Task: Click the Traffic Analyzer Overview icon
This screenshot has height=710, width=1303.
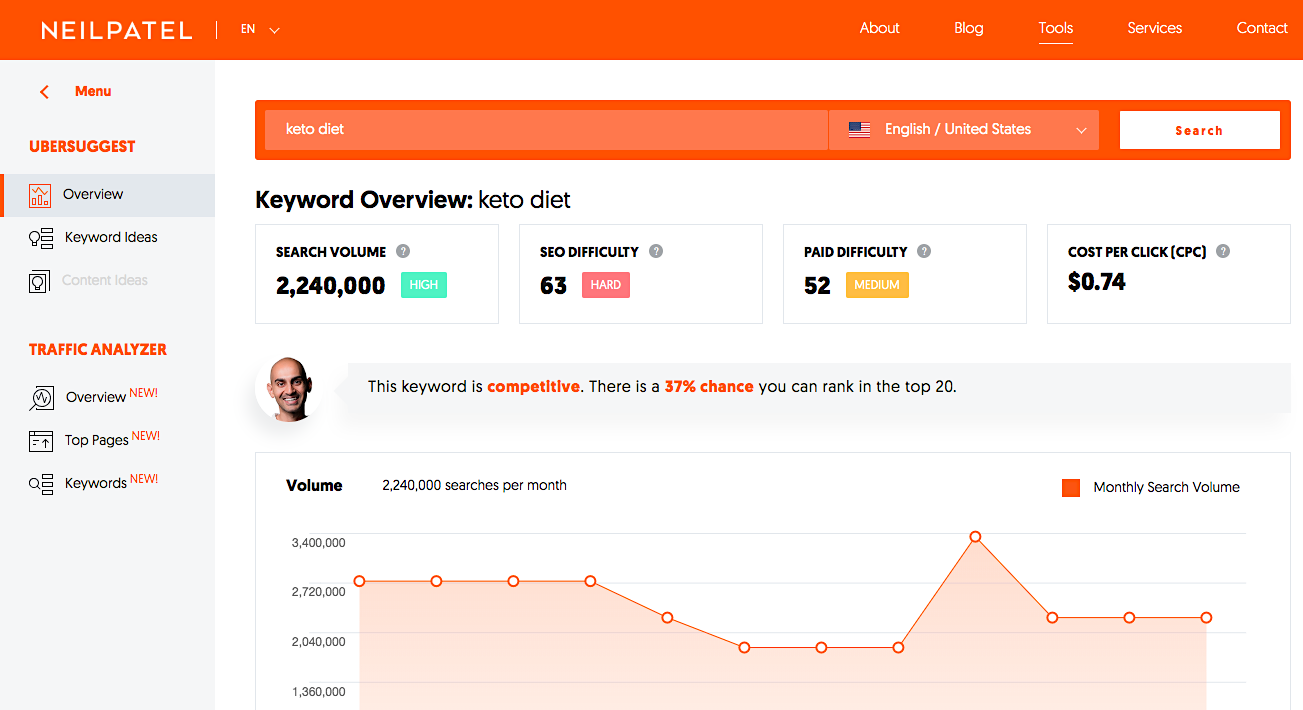Action: coord(41,398)
